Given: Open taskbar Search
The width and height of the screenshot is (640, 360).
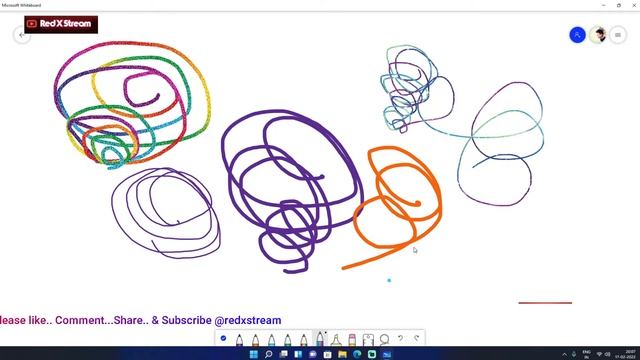Looking at the screenshot, I should [x=269, y=354].
